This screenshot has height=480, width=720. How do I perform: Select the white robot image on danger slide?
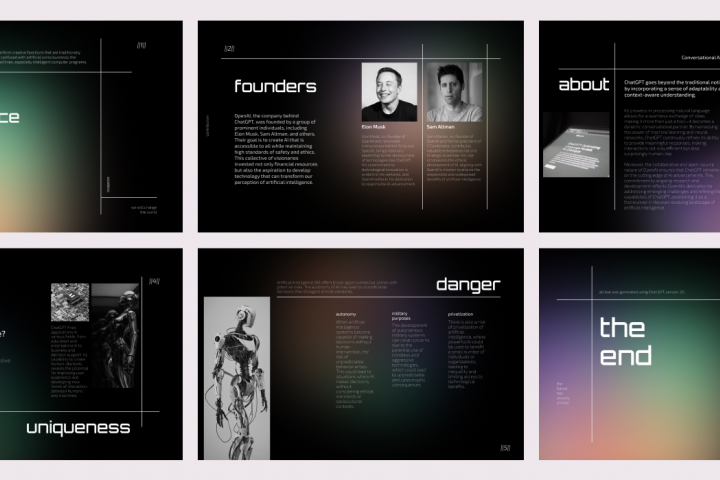(x=237, y=378)
